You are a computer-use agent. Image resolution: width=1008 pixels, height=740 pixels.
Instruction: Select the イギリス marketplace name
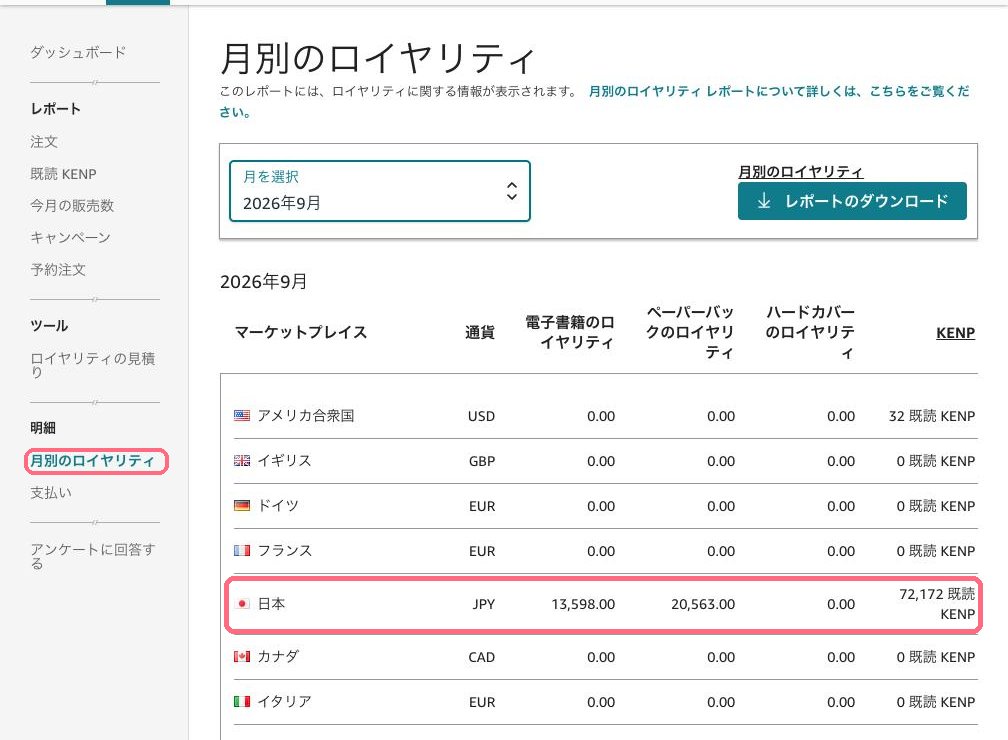coord(285,461)
